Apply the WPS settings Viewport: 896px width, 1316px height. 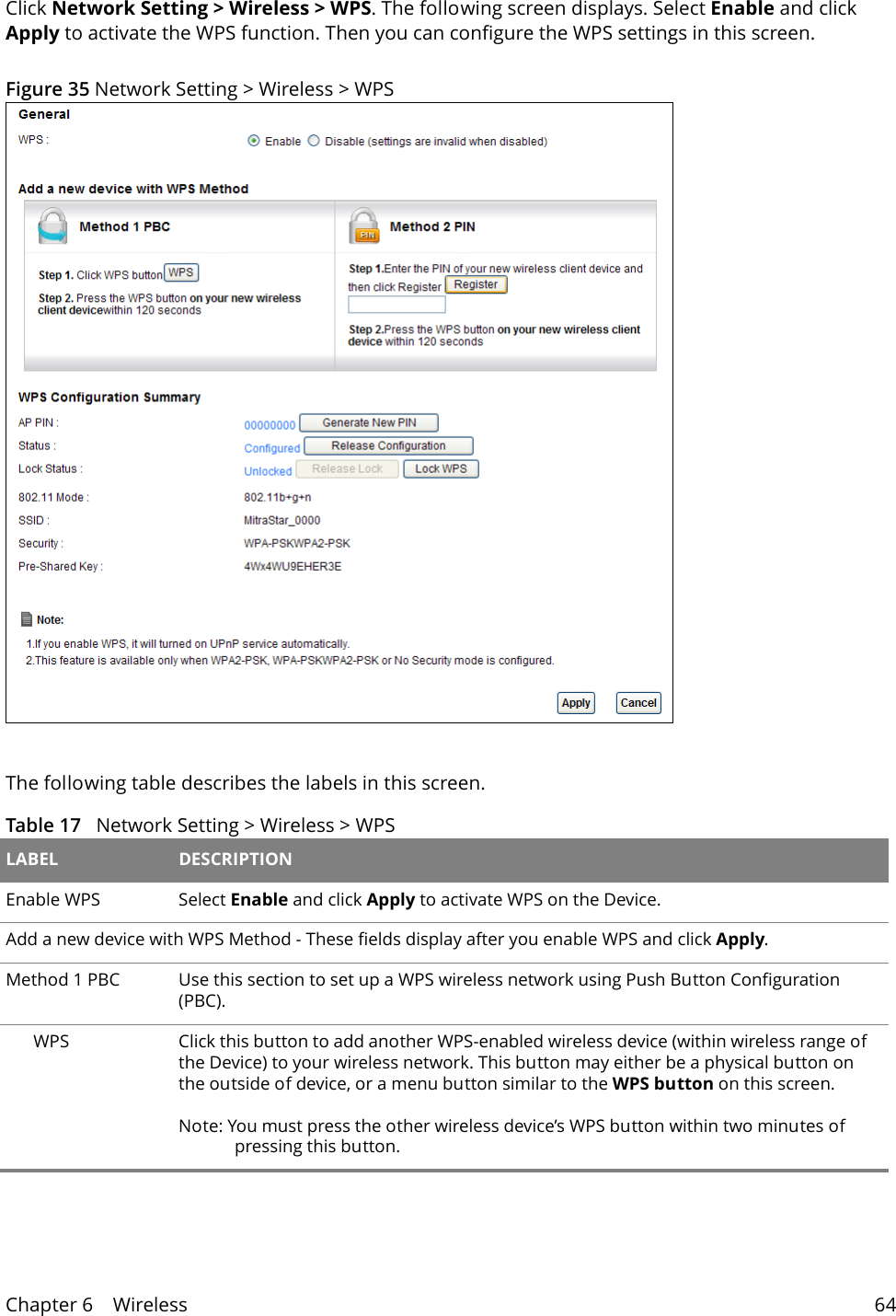575,702
